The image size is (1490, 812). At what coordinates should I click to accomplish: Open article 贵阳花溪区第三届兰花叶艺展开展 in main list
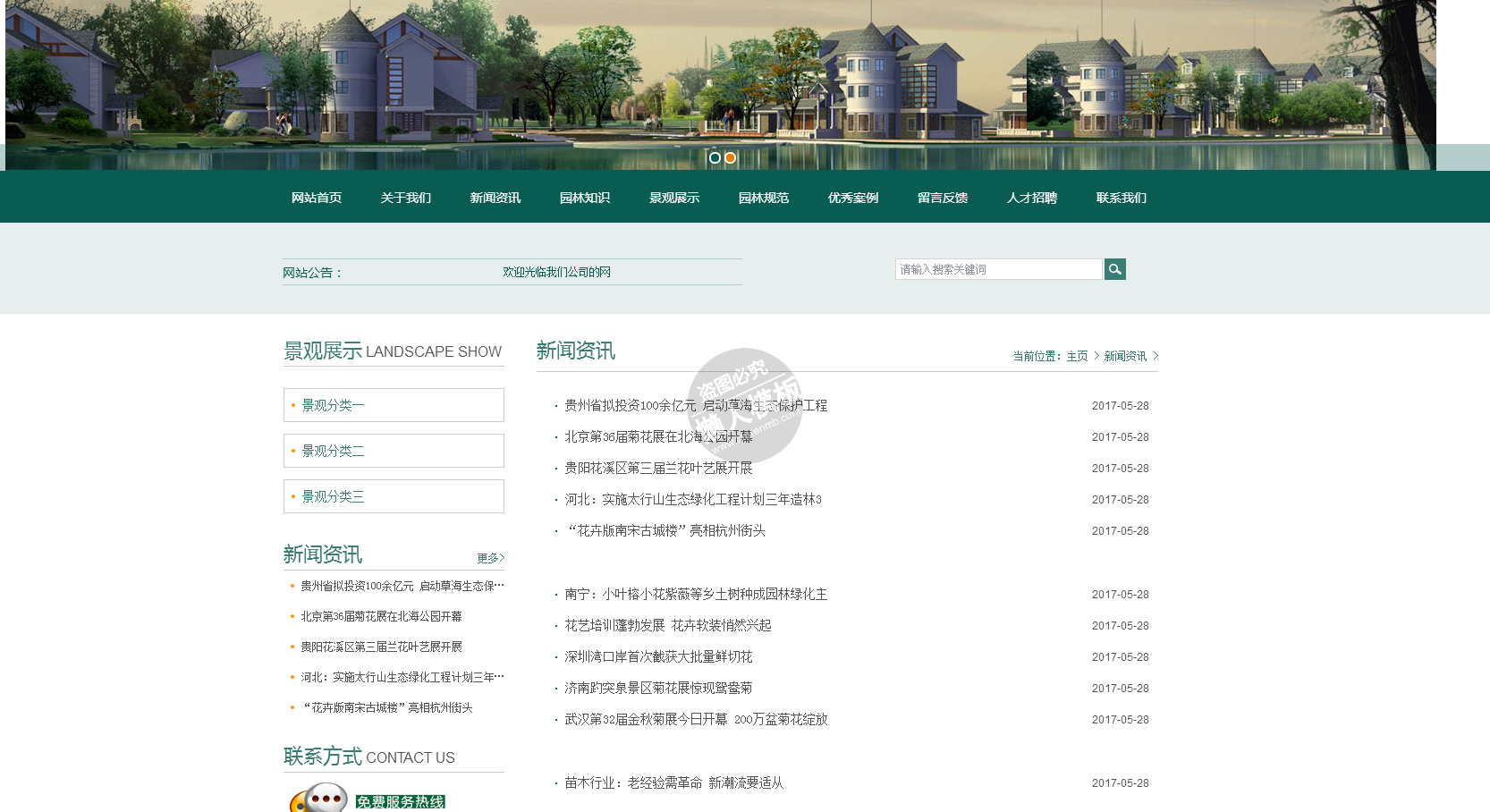658,469
